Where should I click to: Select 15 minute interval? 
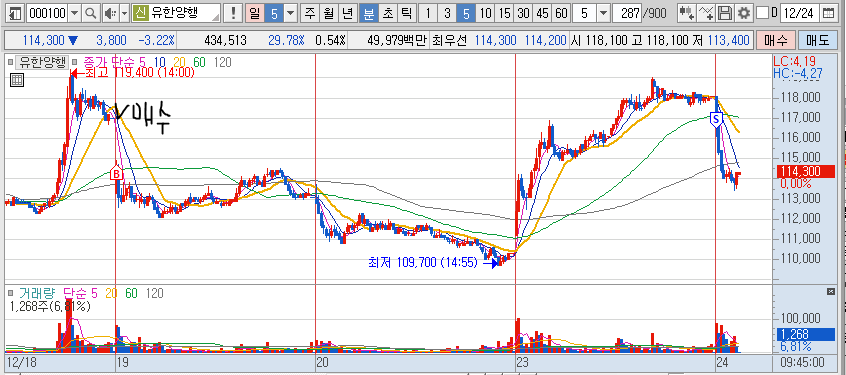click(504, 13)
